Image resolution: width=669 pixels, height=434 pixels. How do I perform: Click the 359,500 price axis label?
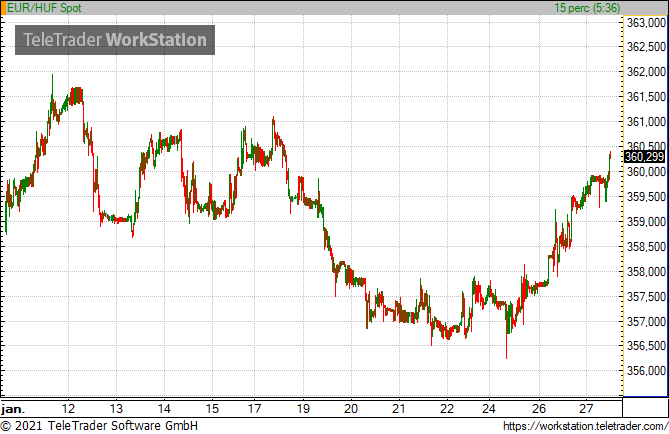646,197
